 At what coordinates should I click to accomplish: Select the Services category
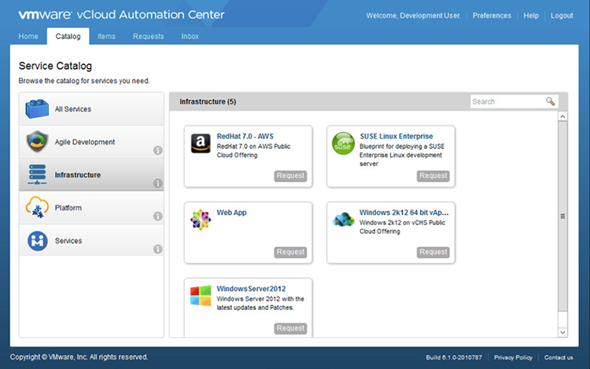click(91, 241)
